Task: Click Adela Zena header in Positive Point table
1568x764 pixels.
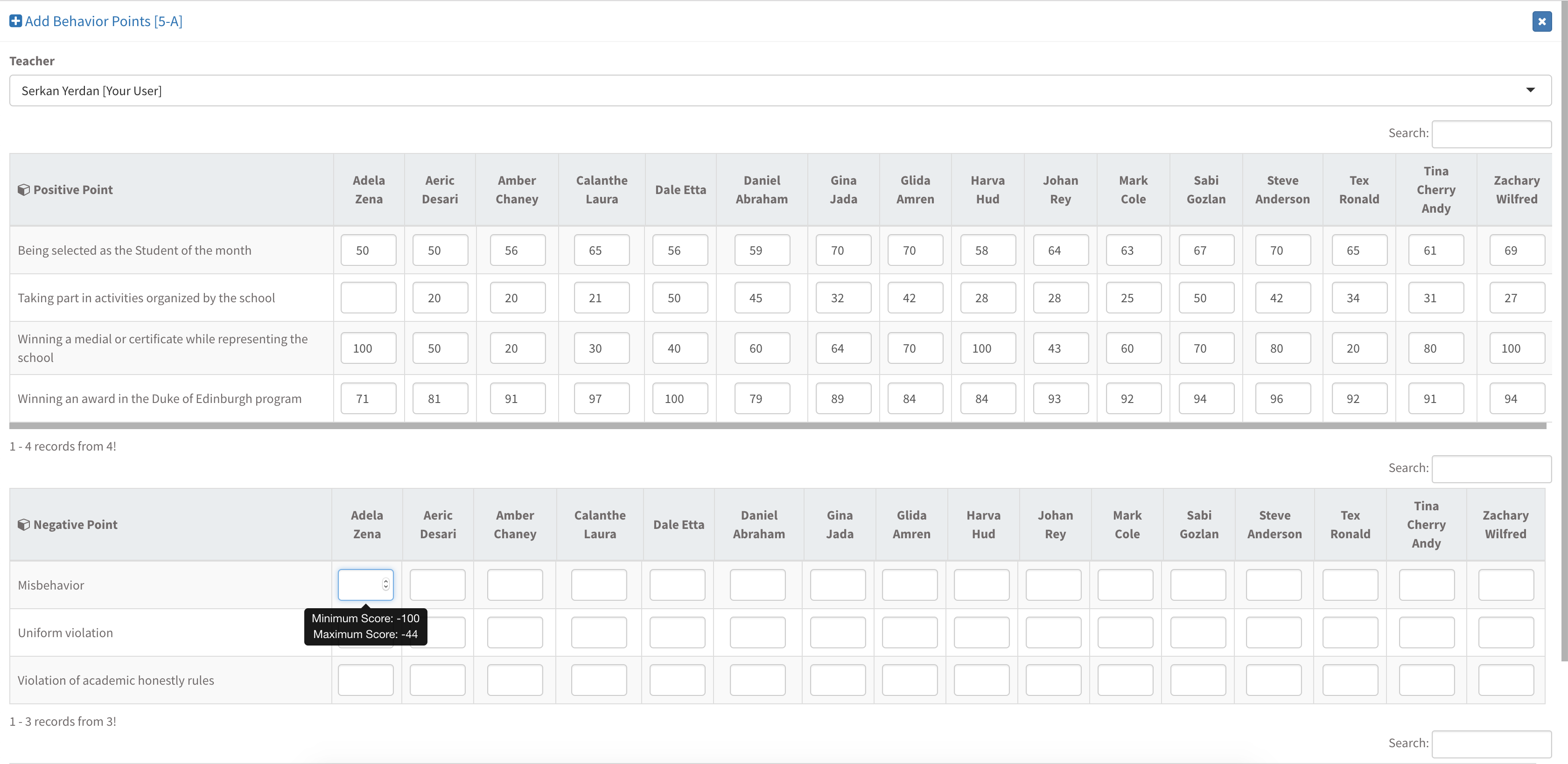Action: 369,190
